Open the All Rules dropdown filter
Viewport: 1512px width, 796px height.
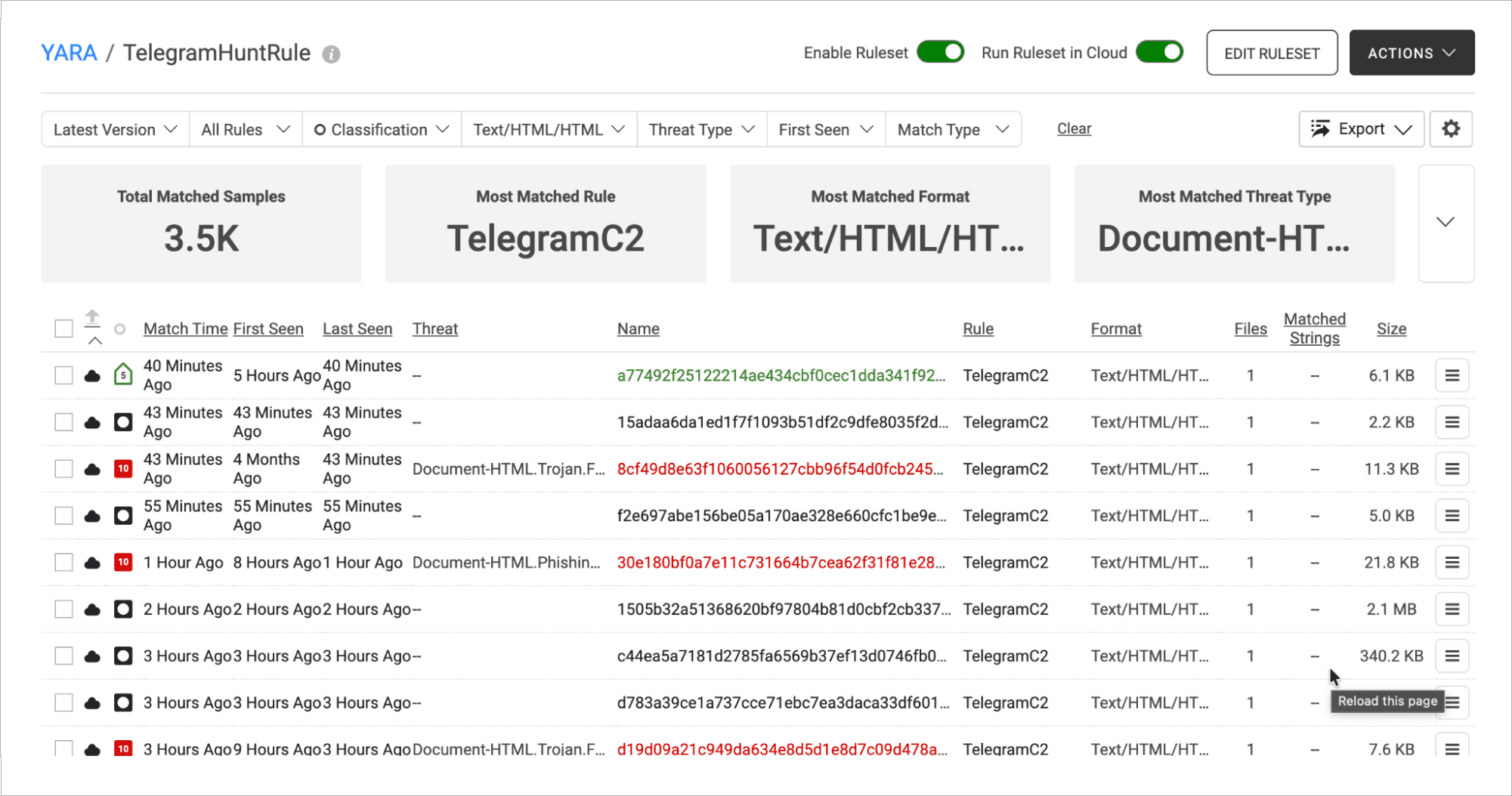(246, 130)
